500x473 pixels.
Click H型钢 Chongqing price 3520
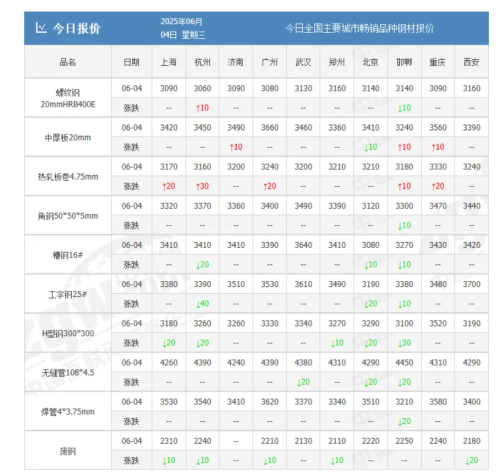tap(438, 323)
